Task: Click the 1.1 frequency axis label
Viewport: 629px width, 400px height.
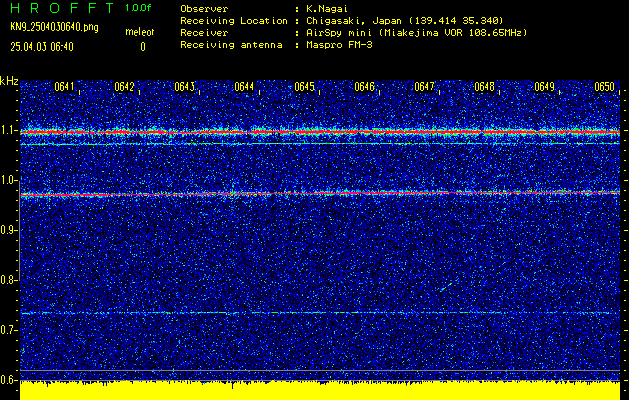Action: (7, 131)
